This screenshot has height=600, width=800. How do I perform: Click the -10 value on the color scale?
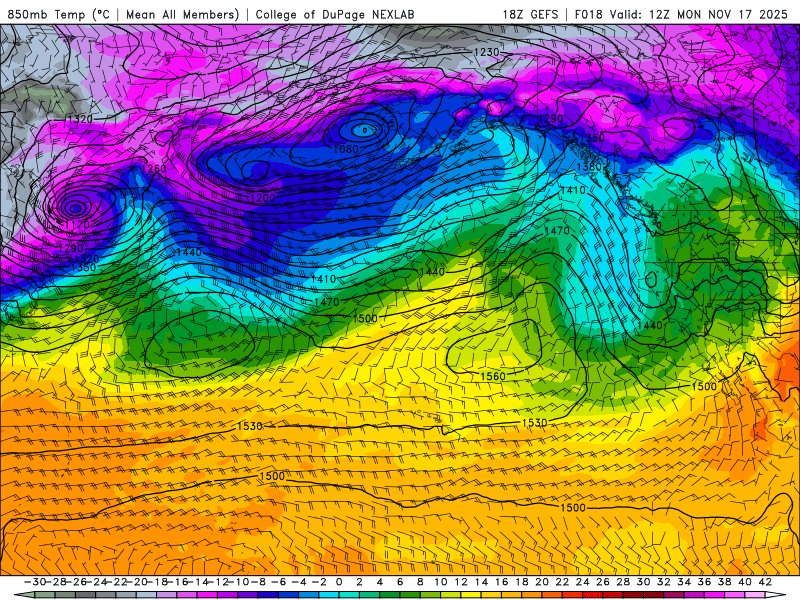coord(239,582)
